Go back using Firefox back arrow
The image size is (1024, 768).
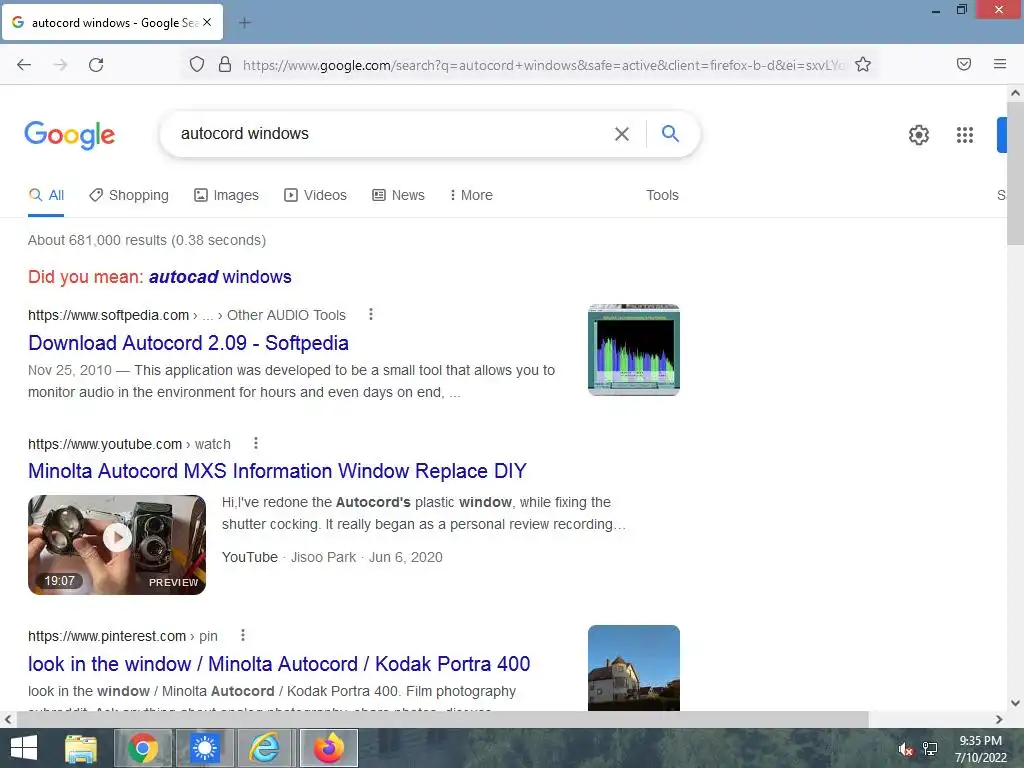point(24,65)
